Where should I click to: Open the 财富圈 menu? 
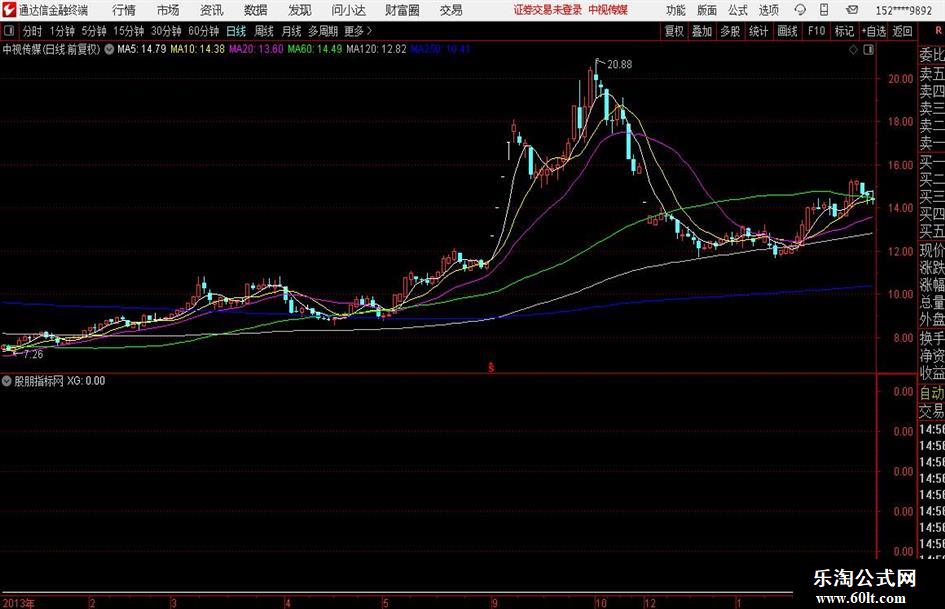point(402,10)
